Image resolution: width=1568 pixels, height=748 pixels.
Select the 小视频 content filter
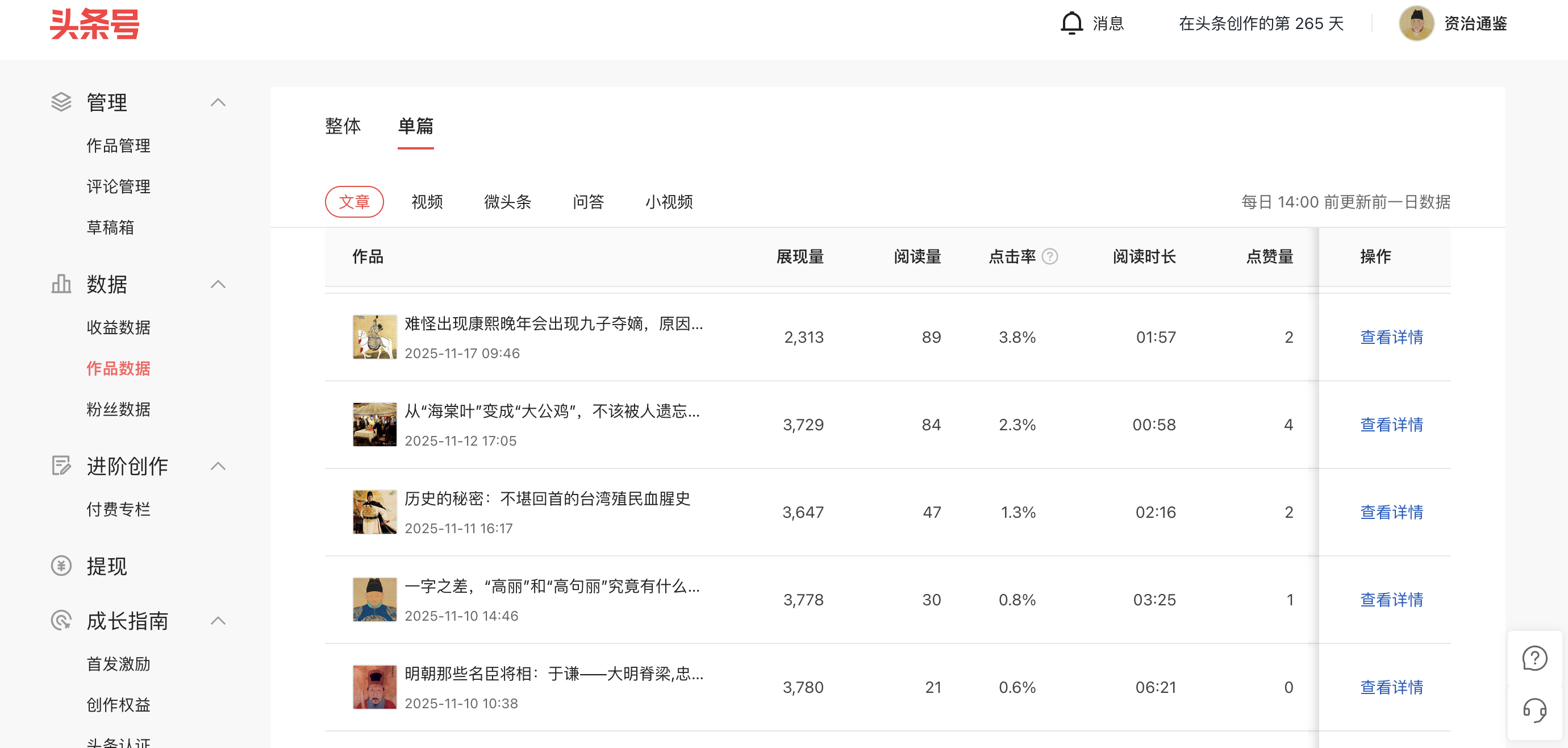pos(669,202)
